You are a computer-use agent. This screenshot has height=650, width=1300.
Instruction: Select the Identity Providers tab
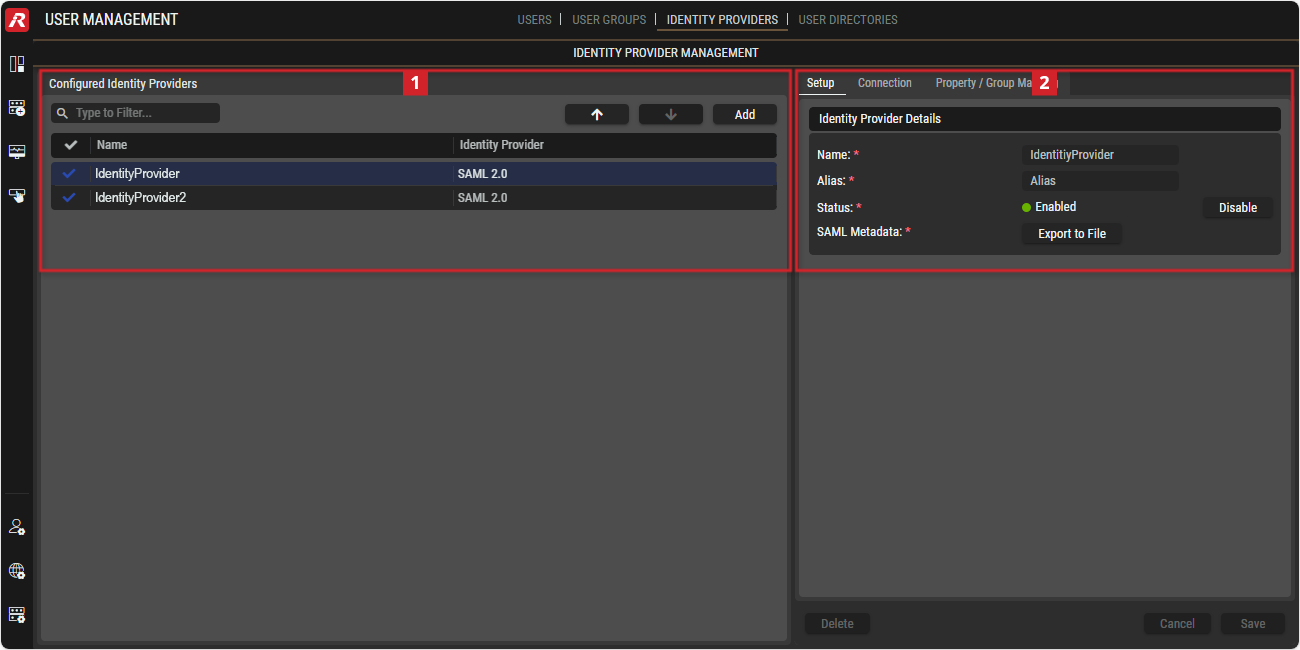(x=722, y=20)
